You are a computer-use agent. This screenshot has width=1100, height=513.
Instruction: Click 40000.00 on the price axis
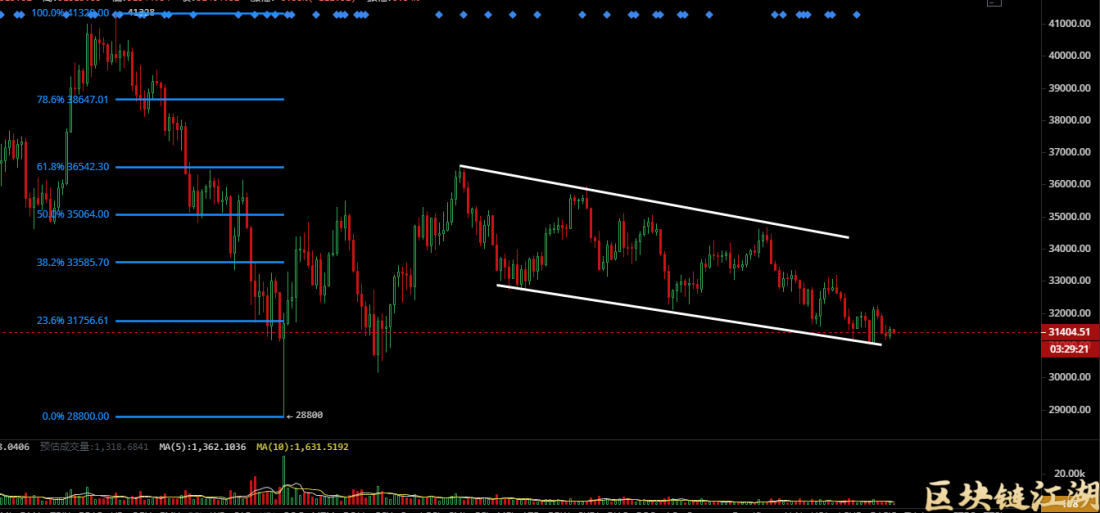[x=1069, y=56]
